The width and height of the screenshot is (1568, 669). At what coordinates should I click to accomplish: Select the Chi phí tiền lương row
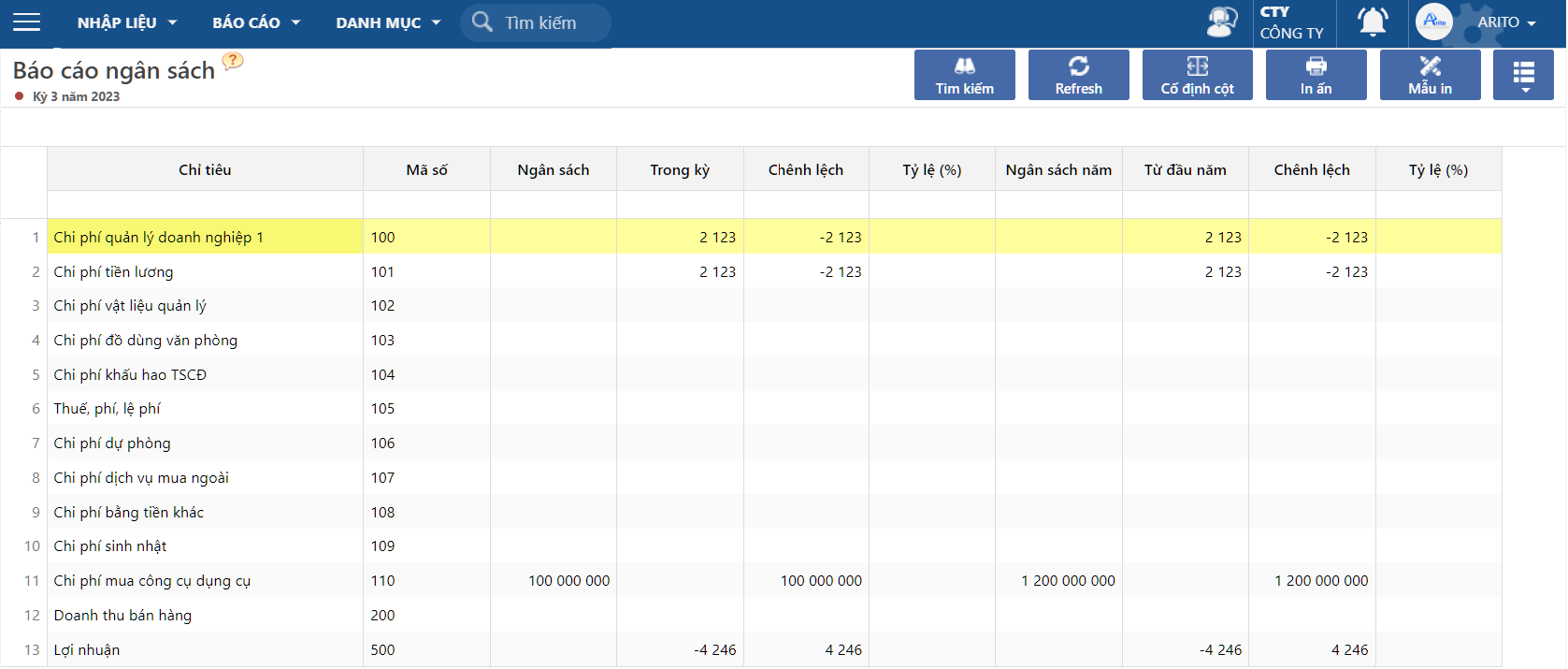[113, 271]
